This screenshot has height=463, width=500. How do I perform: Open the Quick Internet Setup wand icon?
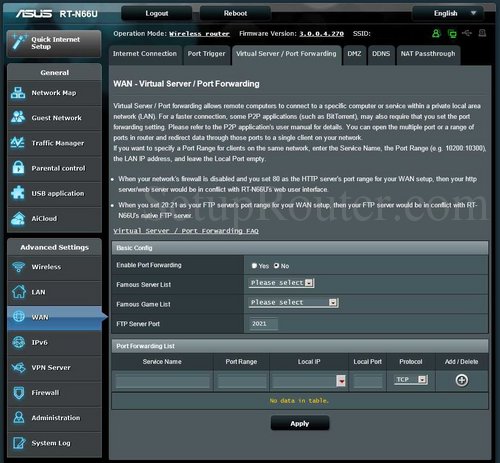(x=19, y=42)
